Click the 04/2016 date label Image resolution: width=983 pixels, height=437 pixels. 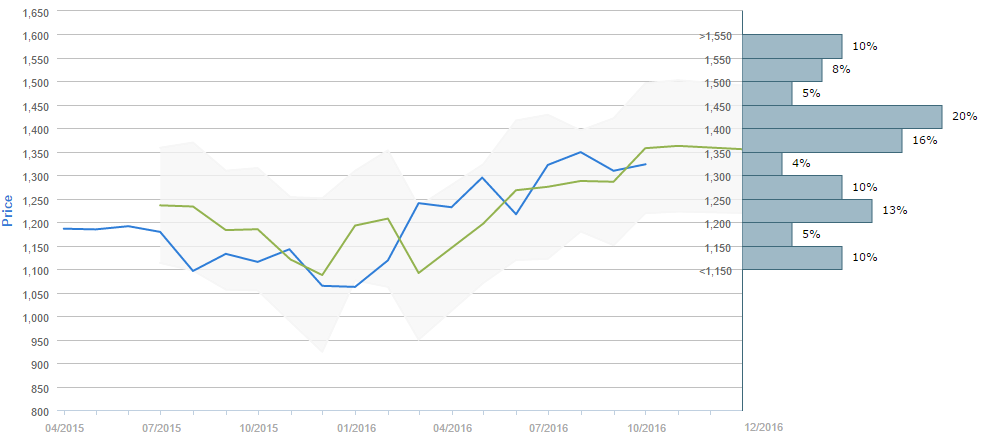(x=451, y=428)
